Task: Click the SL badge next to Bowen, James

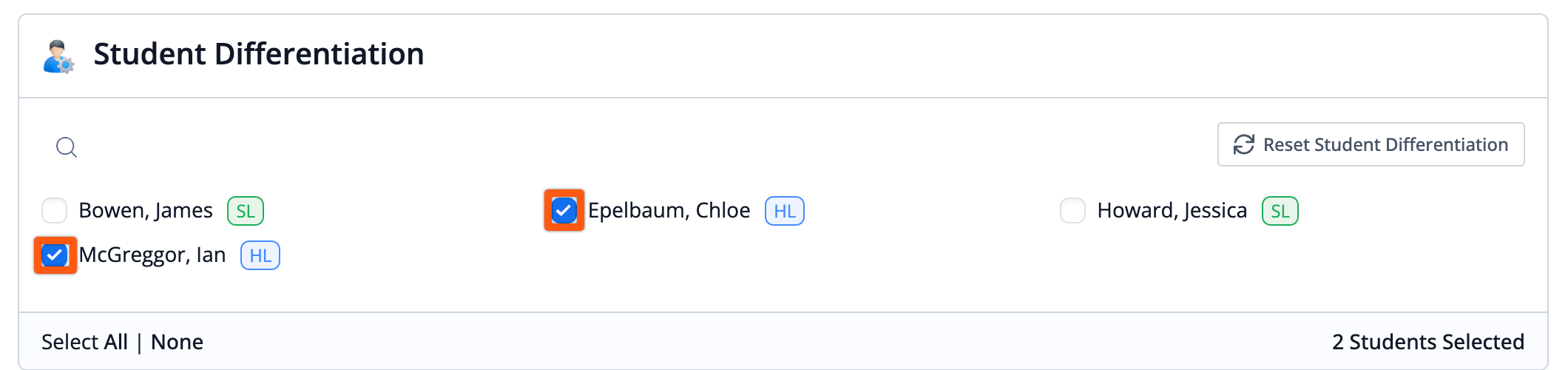Action: point(246,211)
